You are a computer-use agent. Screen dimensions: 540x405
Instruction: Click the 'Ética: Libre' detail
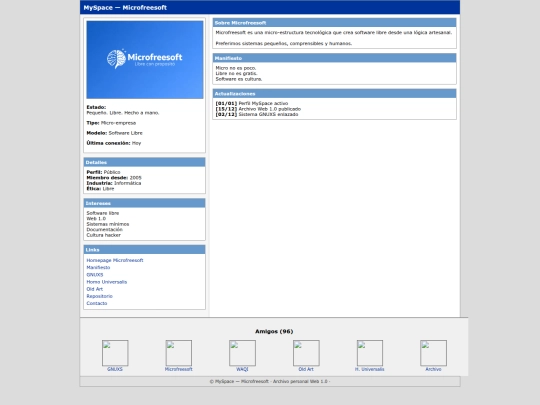click(x=100, y=189)
